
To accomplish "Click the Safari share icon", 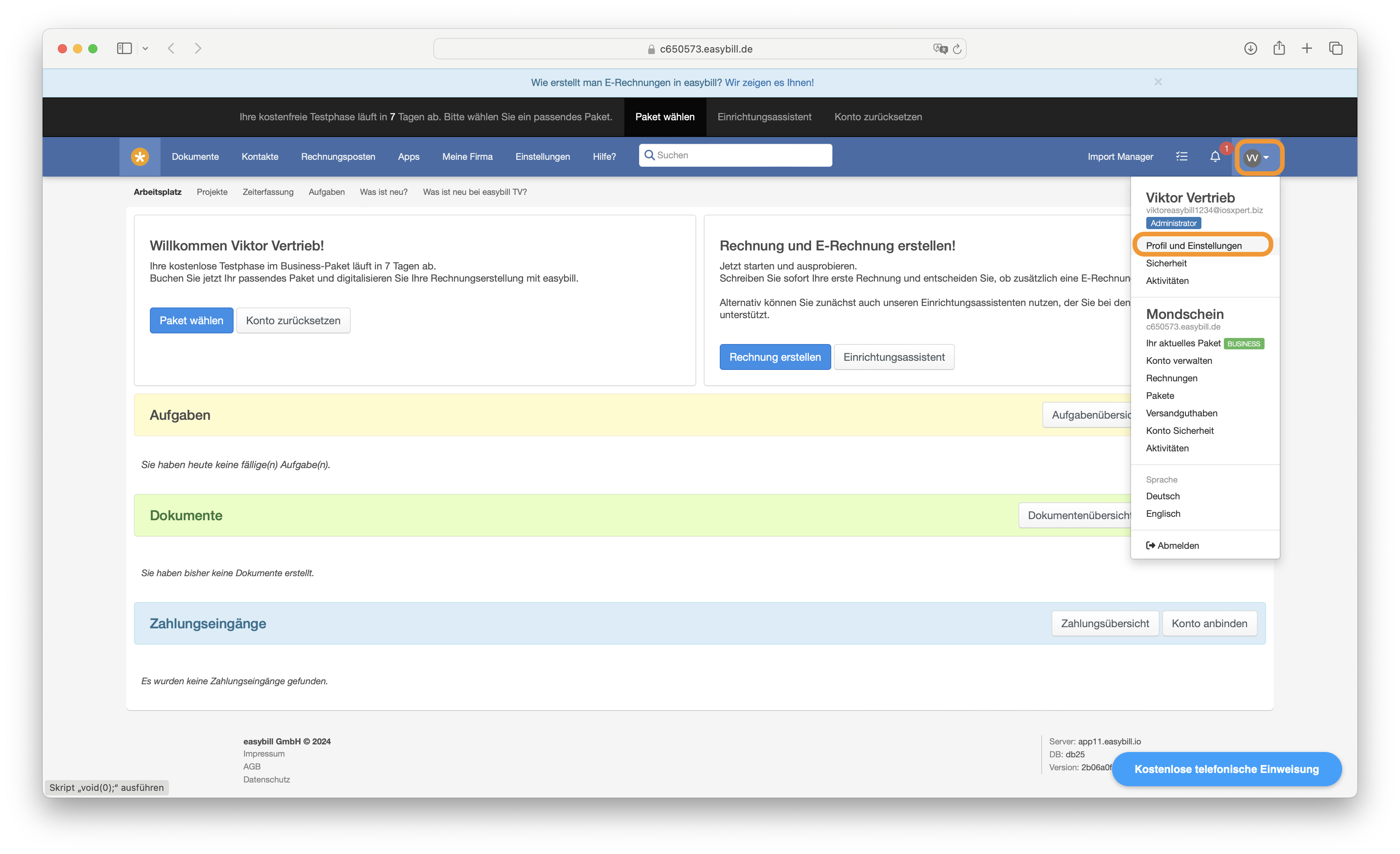I will [x=1279, y=48].
